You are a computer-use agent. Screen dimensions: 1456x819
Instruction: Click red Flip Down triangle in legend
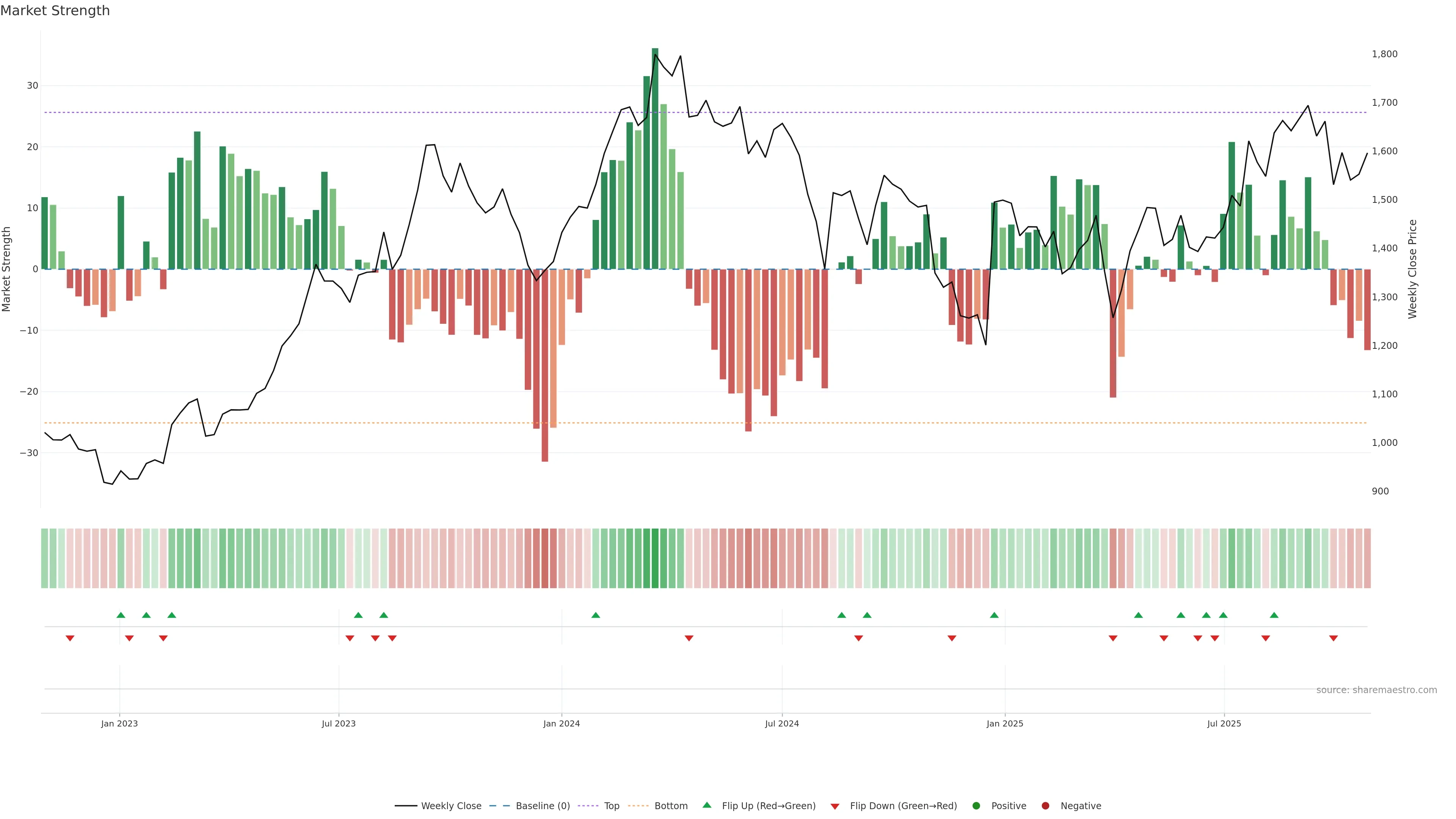[x=835, y=806]
